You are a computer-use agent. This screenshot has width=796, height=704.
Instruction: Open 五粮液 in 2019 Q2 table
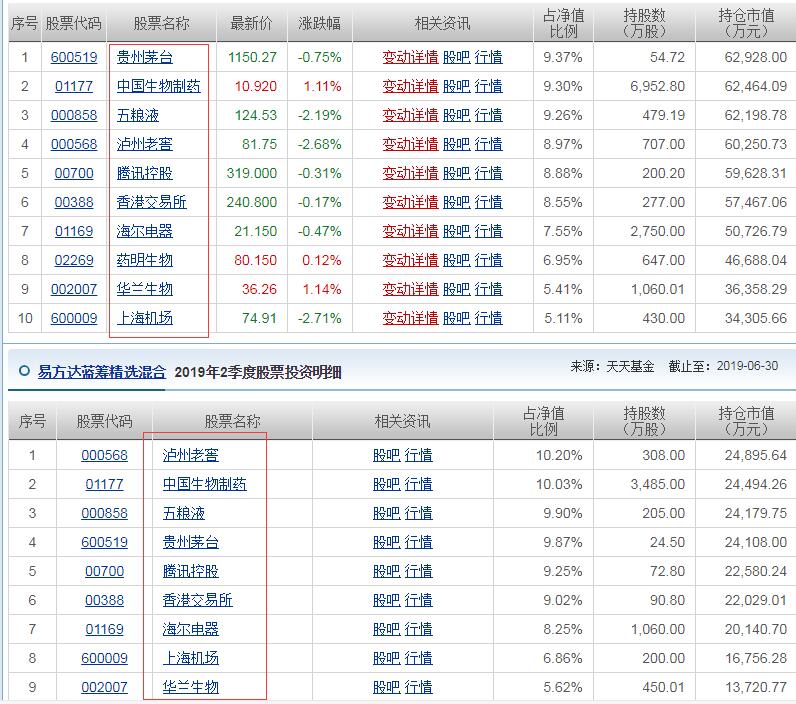[x=184, y=513]
